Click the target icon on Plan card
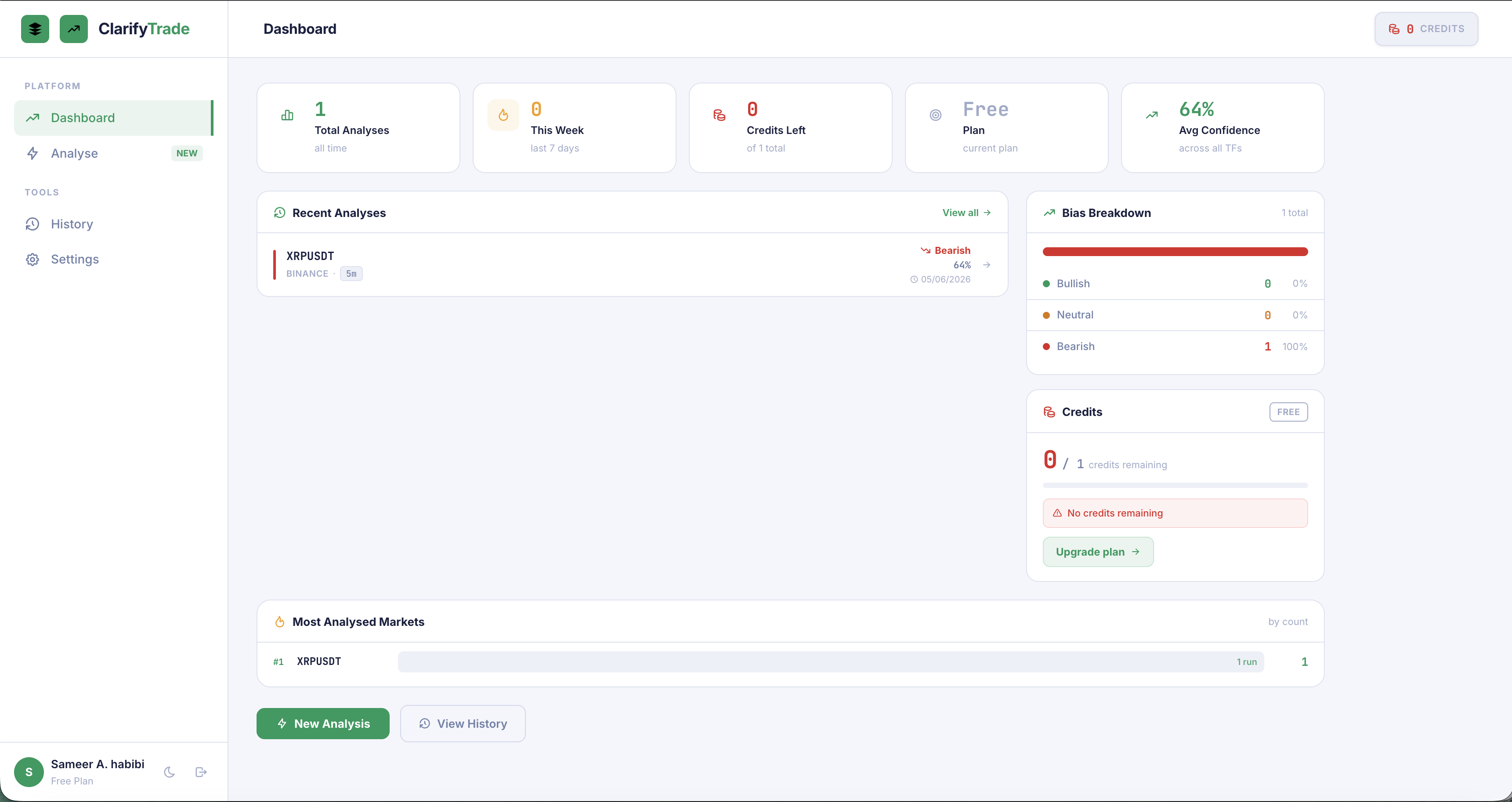The height and width of the screenshot is (802, 1512). coord(936,115)
